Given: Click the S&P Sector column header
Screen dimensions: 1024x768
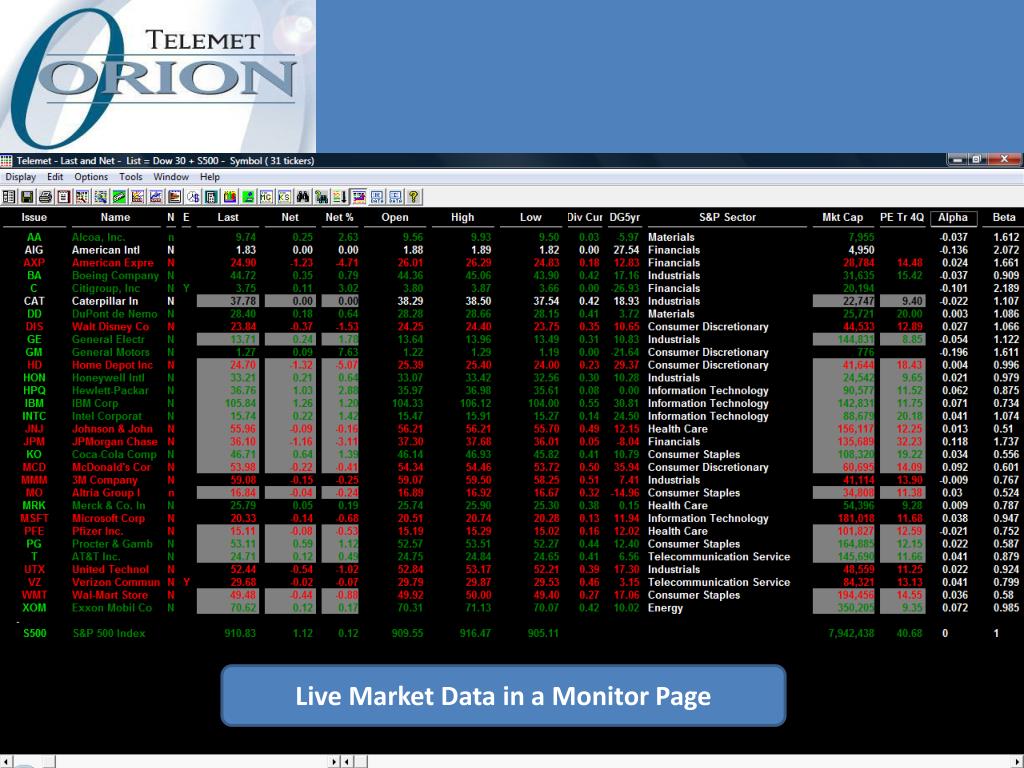Looking at the screenshot, I should (727, 217).
